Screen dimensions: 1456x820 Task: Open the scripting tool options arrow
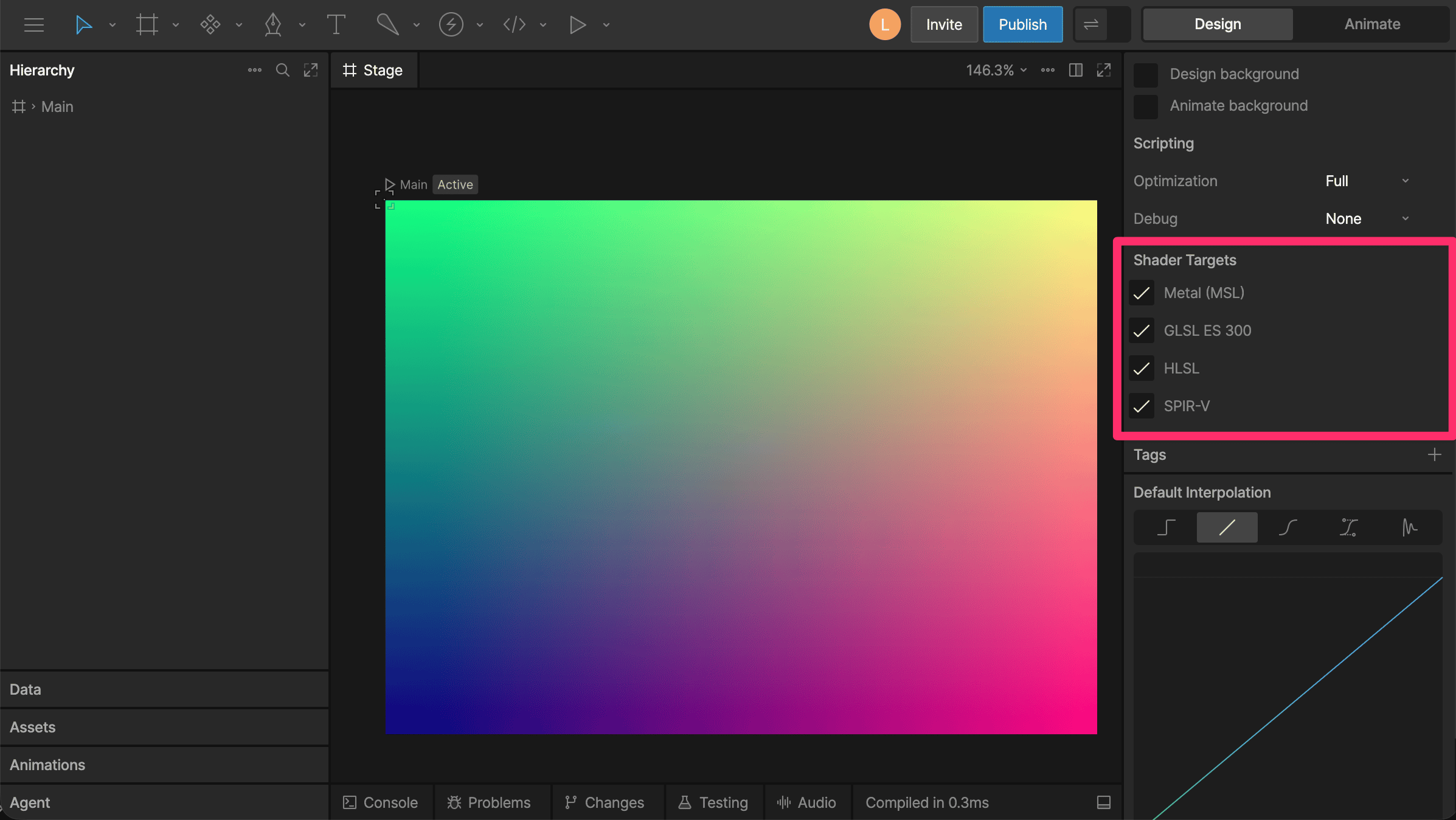pyautogui.click(x=543, y=25)
